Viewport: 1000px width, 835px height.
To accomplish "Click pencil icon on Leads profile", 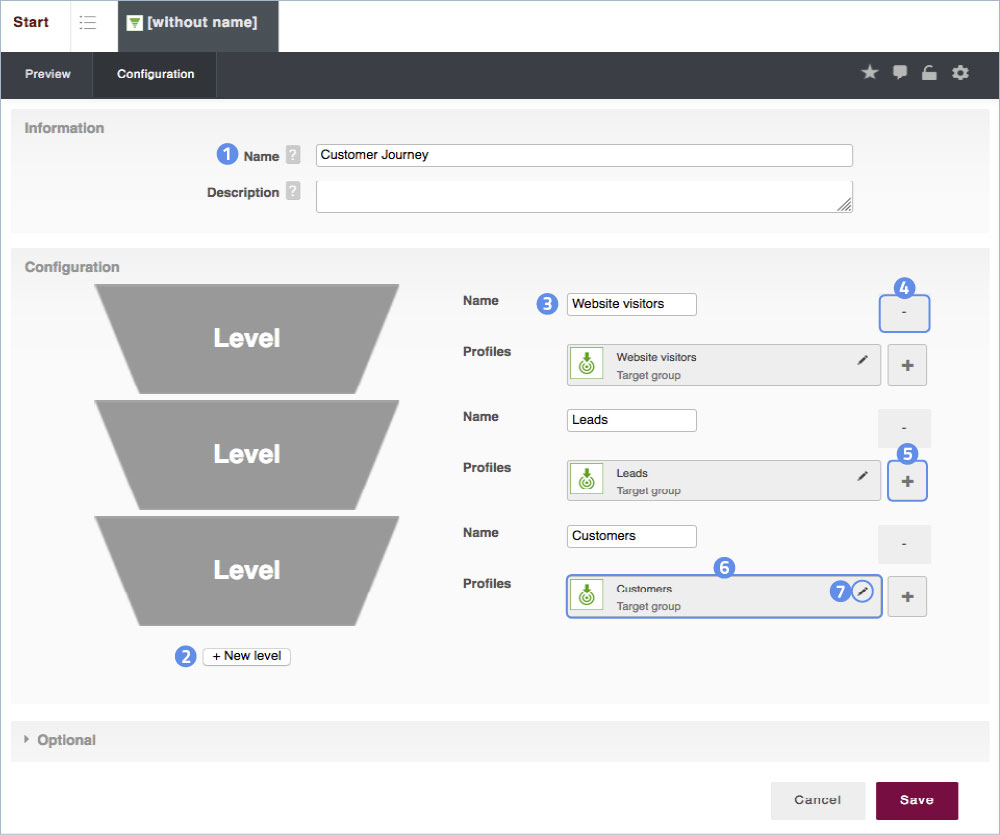I will point(862,476).
